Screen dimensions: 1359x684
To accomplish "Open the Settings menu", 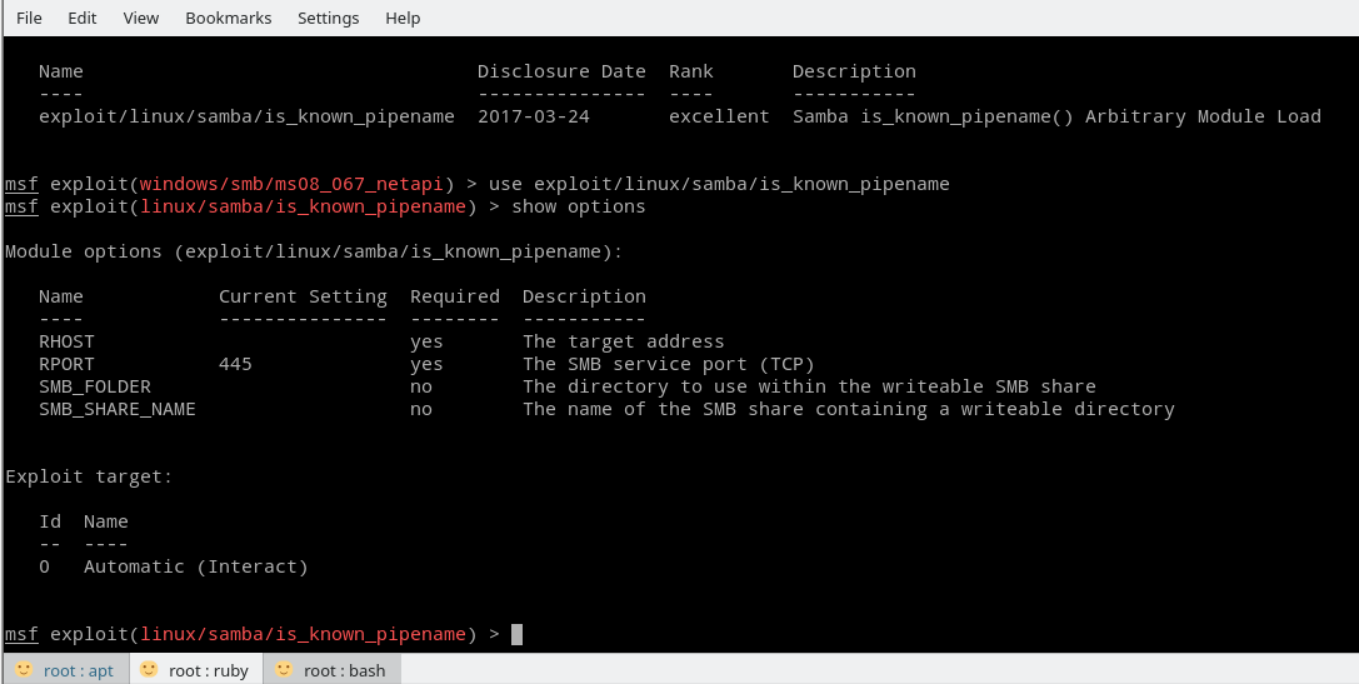I will [x=328, y=18].
